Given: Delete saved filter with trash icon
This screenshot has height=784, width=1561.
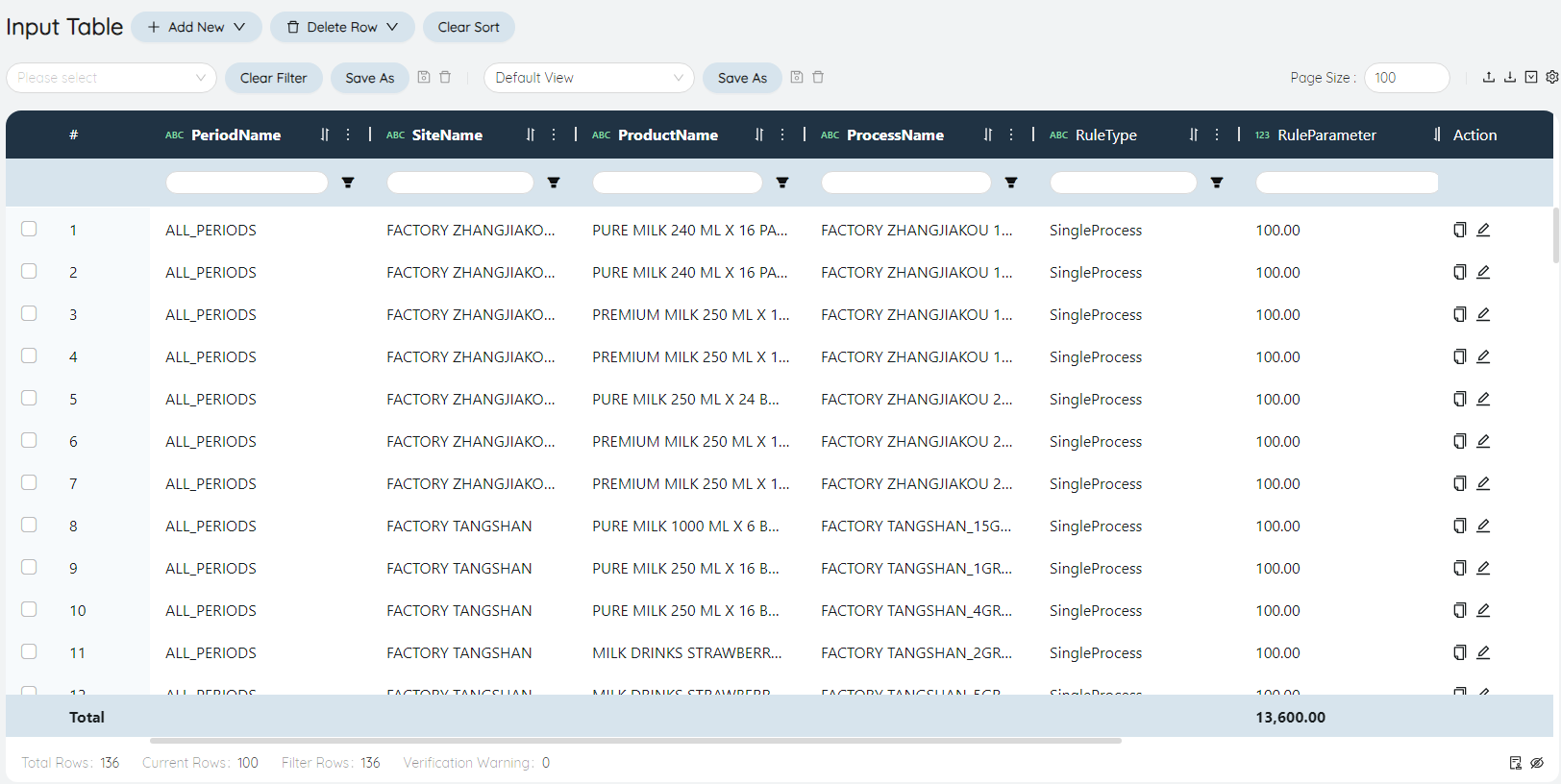Looking at the screenshot, I should (x=445, y=77).
